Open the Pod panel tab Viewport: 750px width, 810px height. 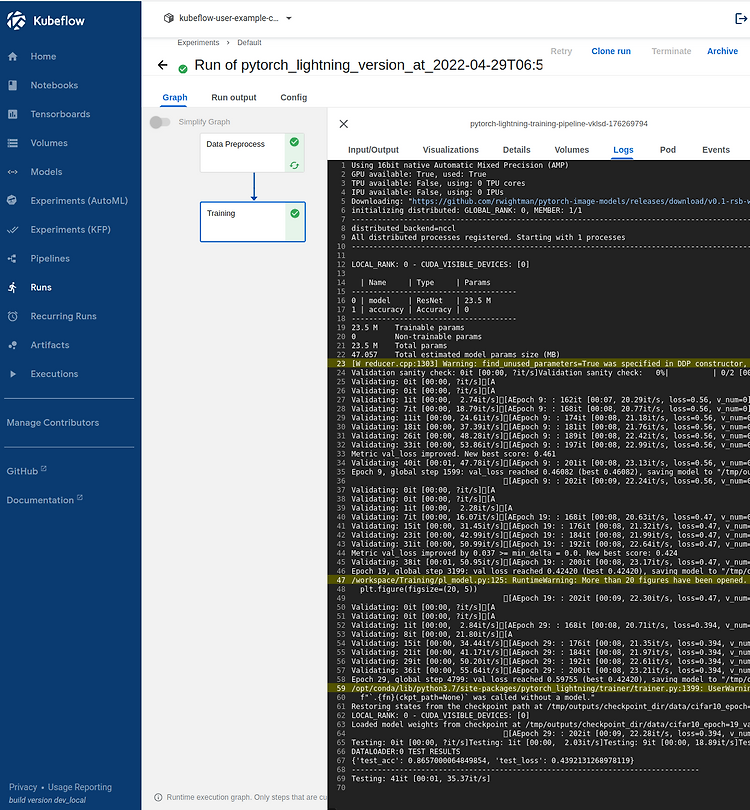point(667,150)
